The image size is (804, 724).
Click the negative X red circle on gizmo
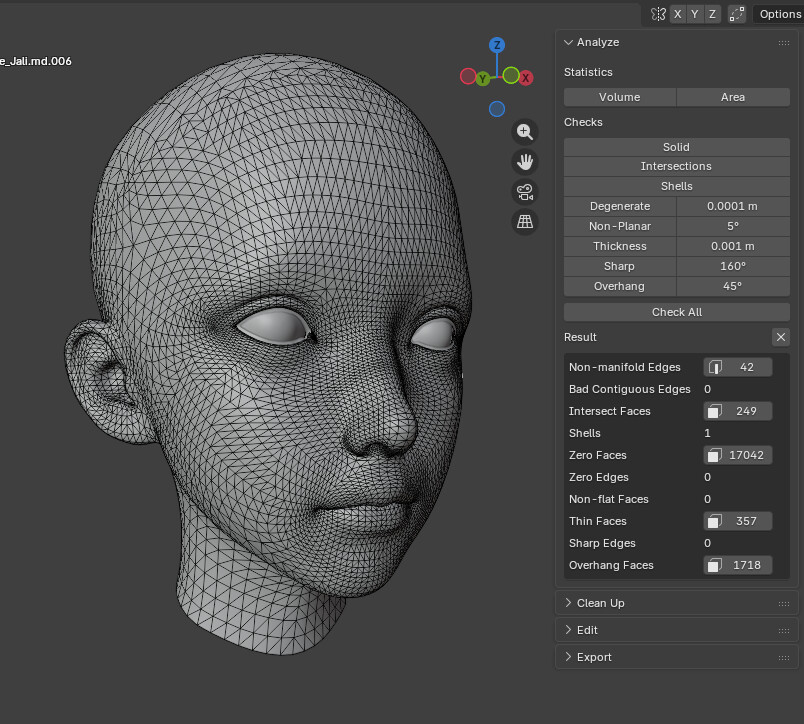[468, 76]
